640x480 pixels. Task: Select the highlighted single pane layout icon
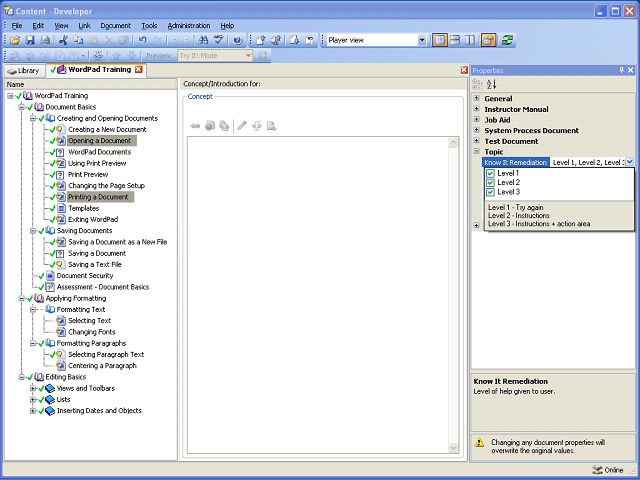(440, 40)
